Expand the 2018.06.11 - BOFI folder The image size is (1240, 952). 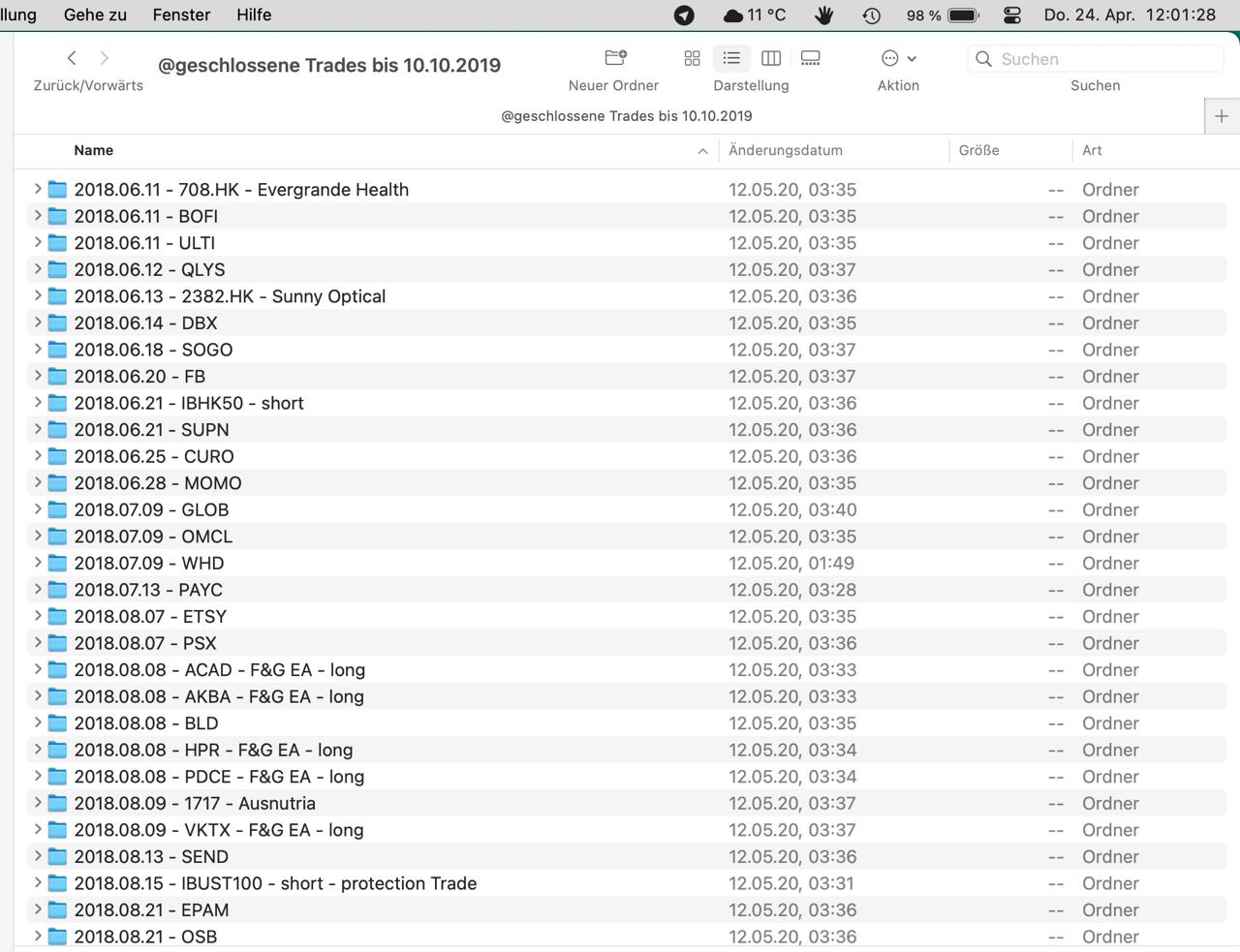[x=38, y=216]
